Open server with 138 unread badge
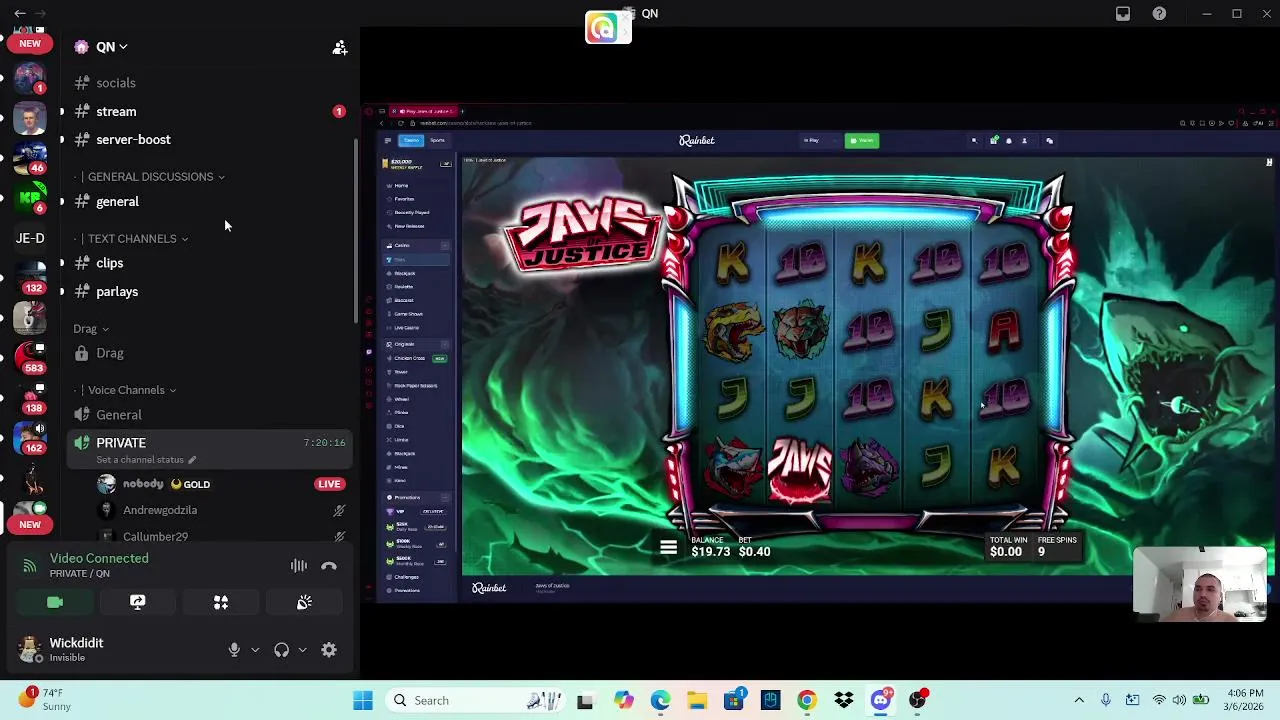 pos(30,397)
